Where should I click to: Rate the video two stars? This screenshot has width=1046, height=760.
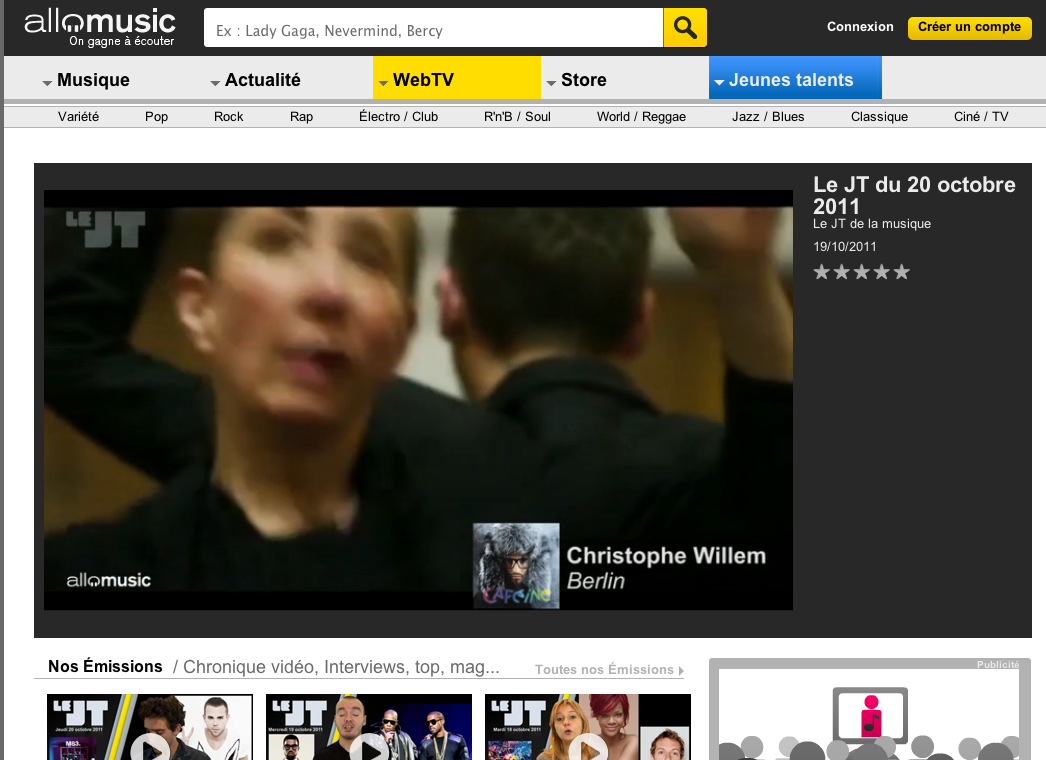tap(842, 272)
